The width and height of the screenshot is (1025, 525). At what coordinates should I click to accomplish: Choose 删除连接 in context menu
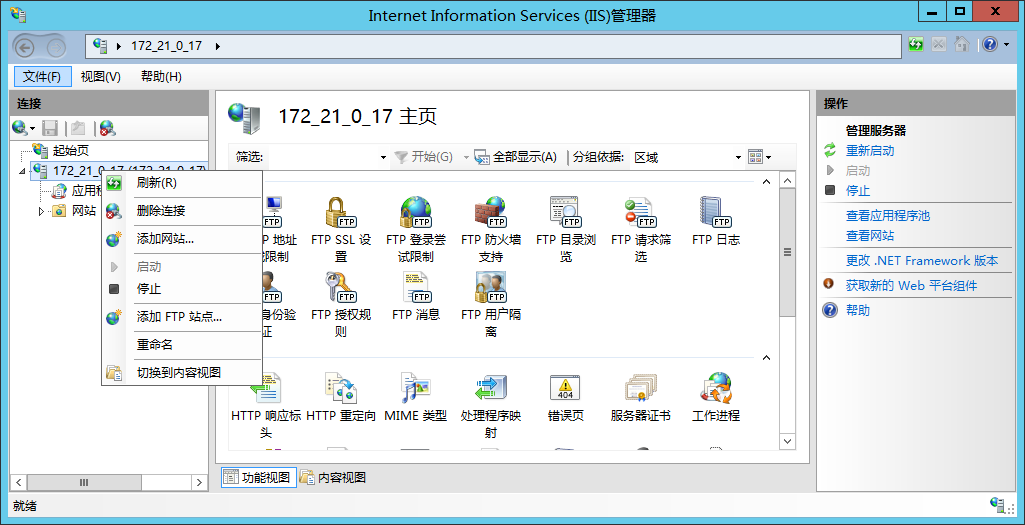[x=182, y=211]
